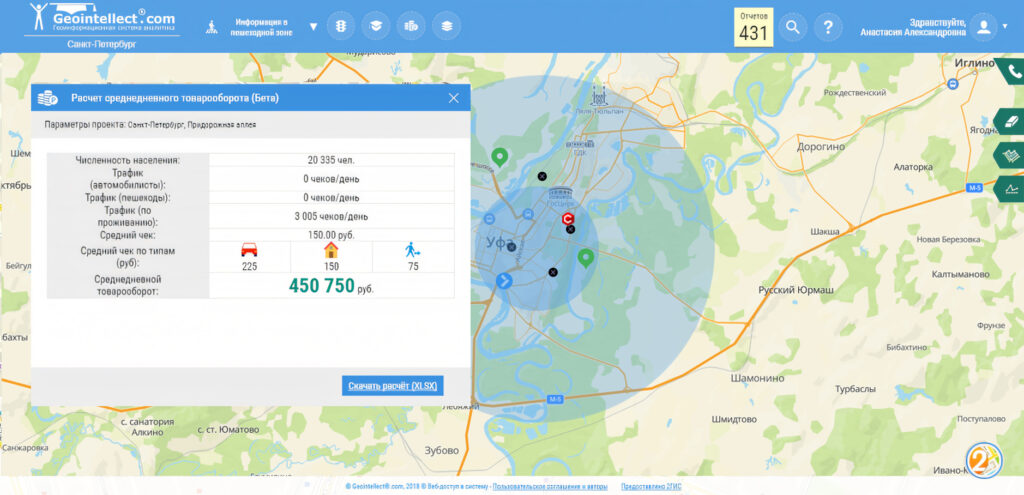Screen dimensions: 1024x495
Task: Open the map layers tab on right edge
Action: pos(1010,155)
